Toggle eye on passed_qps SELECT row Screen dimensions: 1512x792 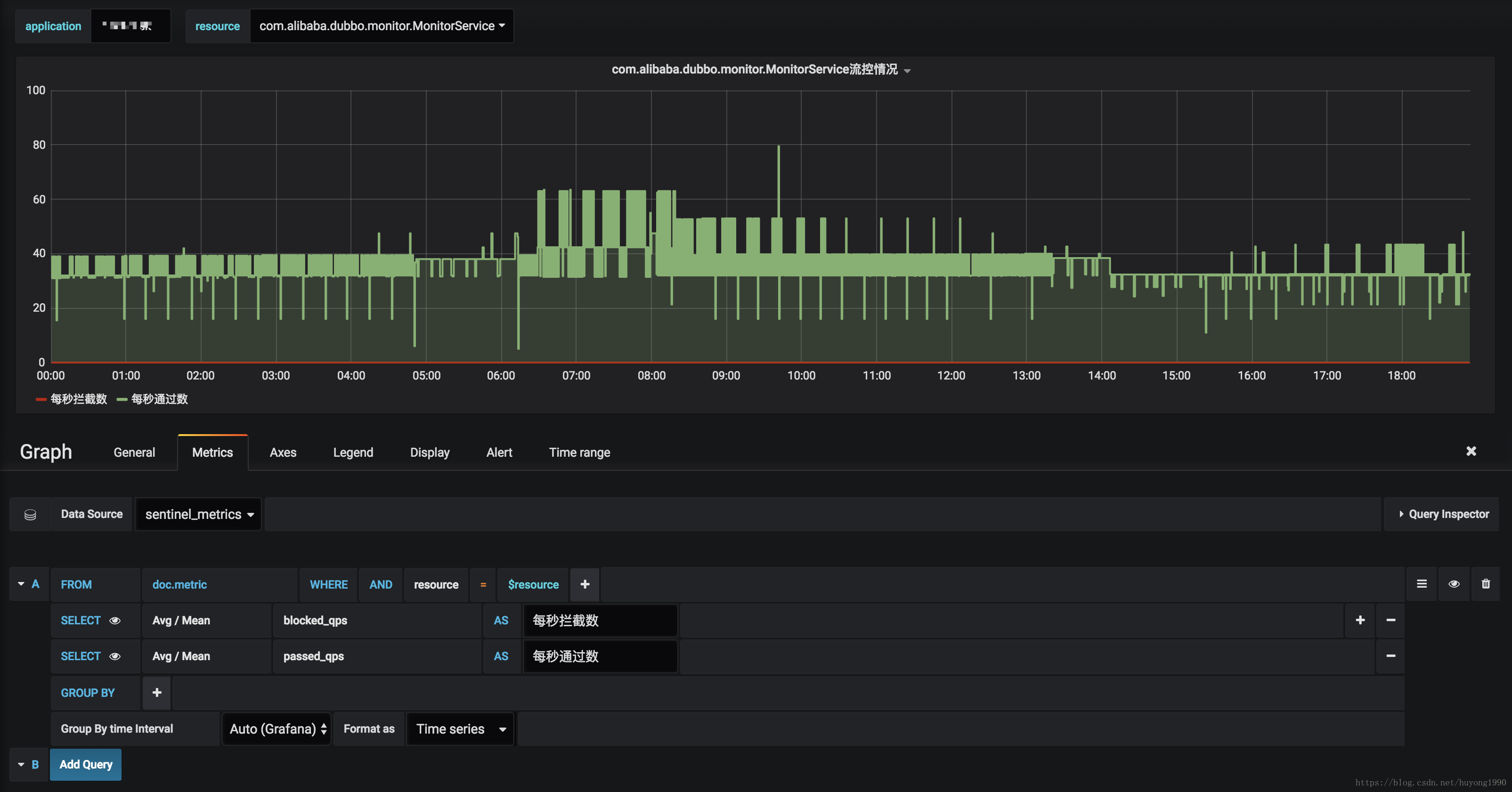tap(115, 656)
